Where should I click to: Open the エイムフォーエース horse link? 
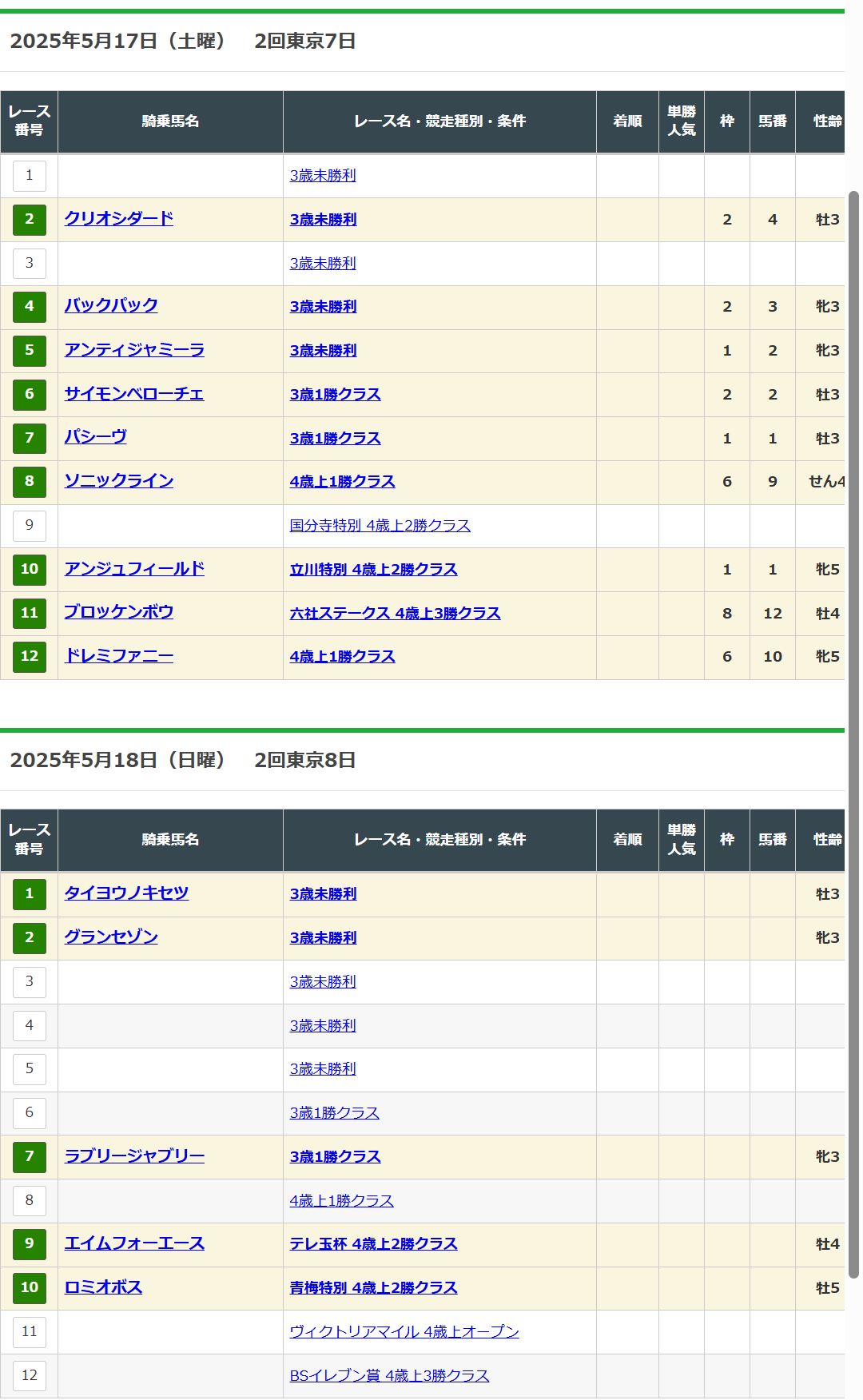coord(134,1244)
